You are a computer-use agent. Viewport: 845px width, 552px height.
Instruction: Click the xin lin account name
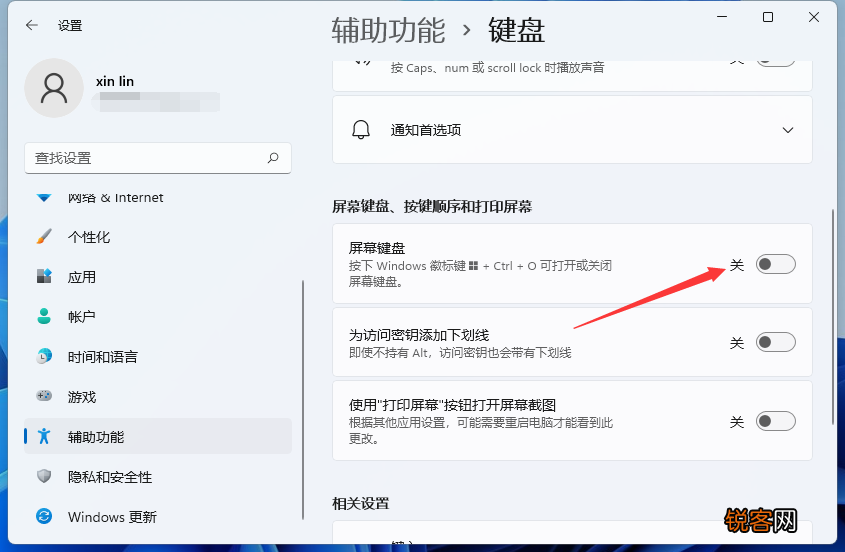pos(115,81)
